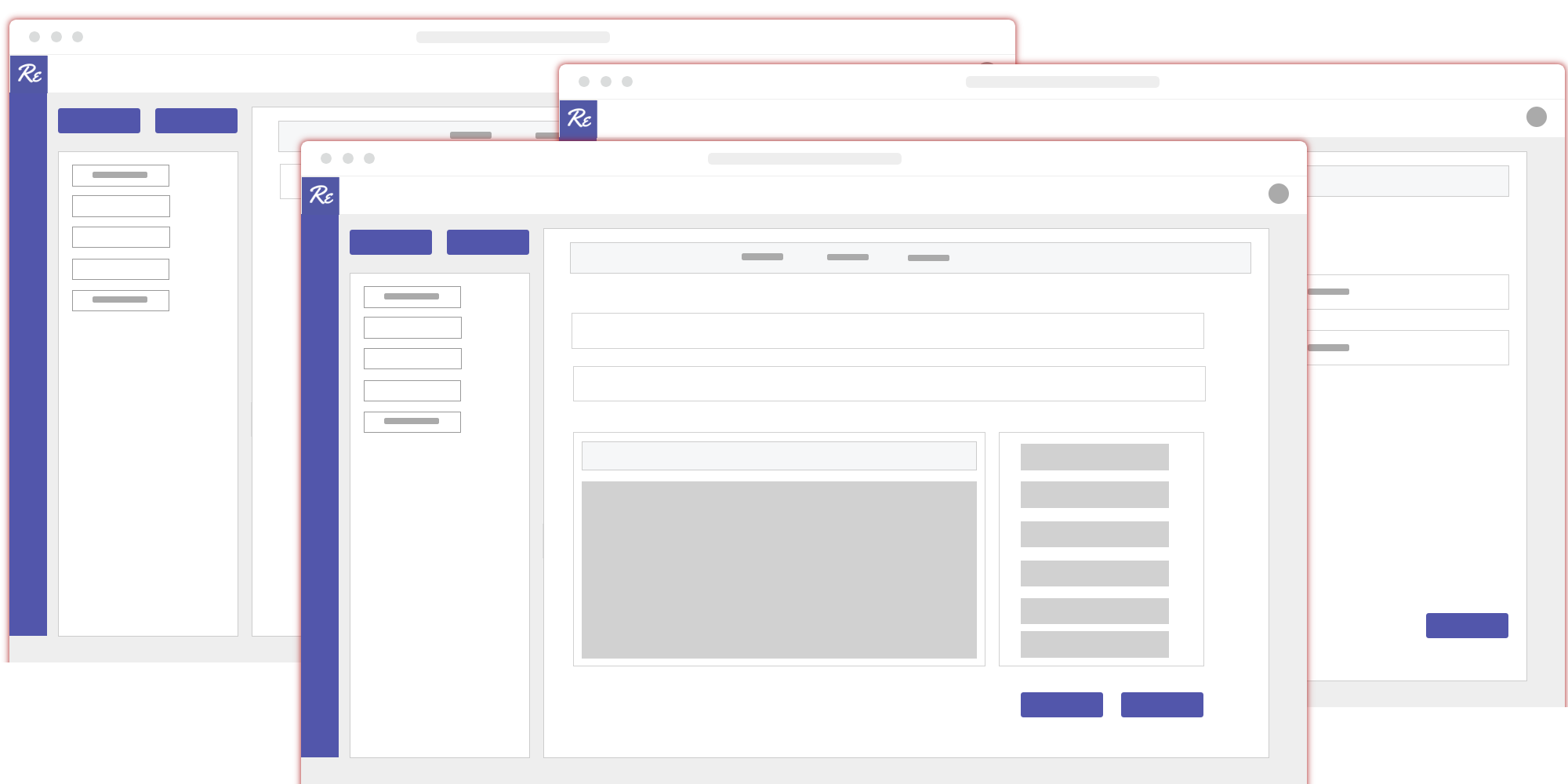
Task: Select the second sidebar item in front window
Action: pyautogui.click(x=412, y=328)
